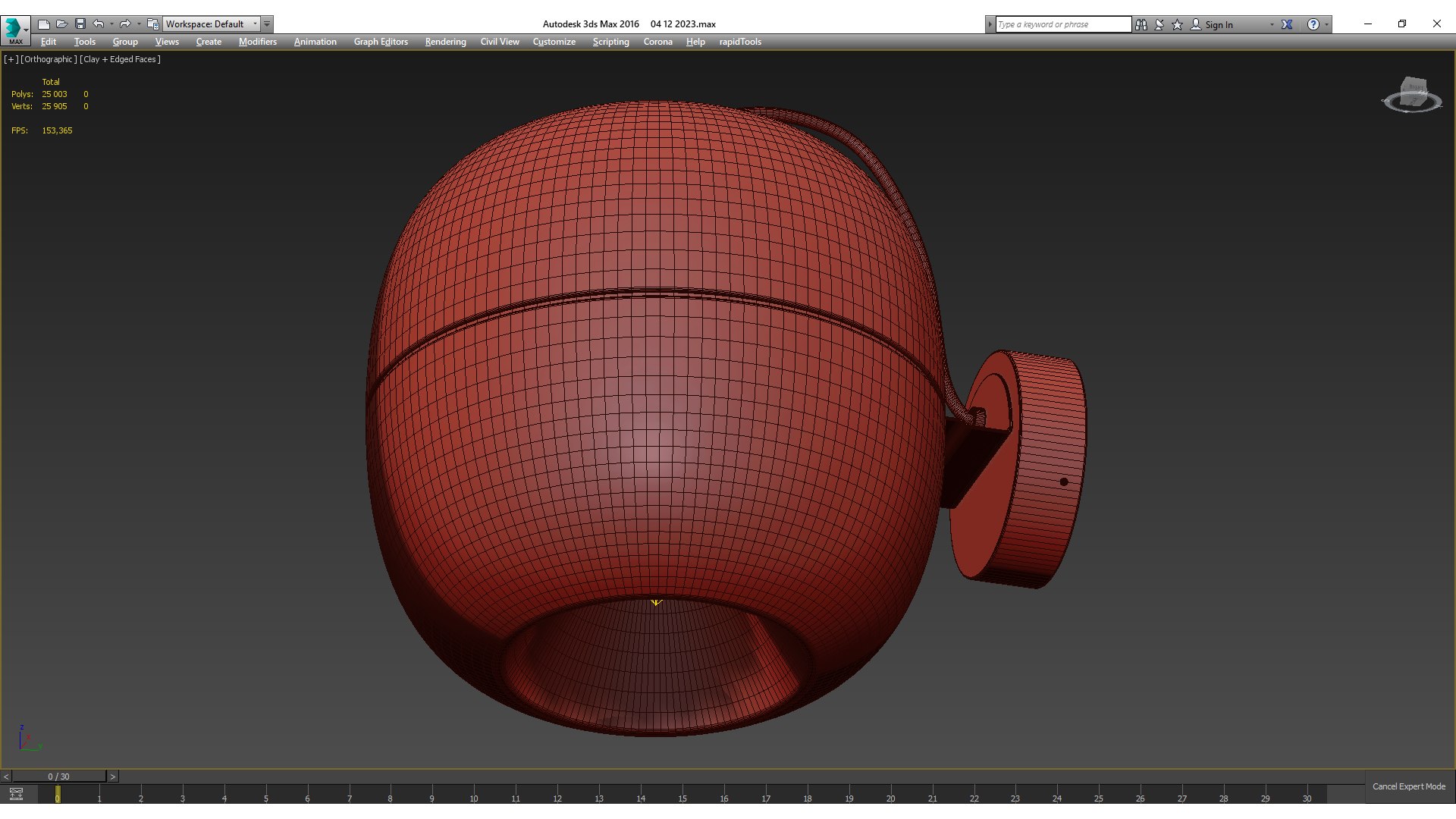Click the Favorites star icon

(1178, 24)
